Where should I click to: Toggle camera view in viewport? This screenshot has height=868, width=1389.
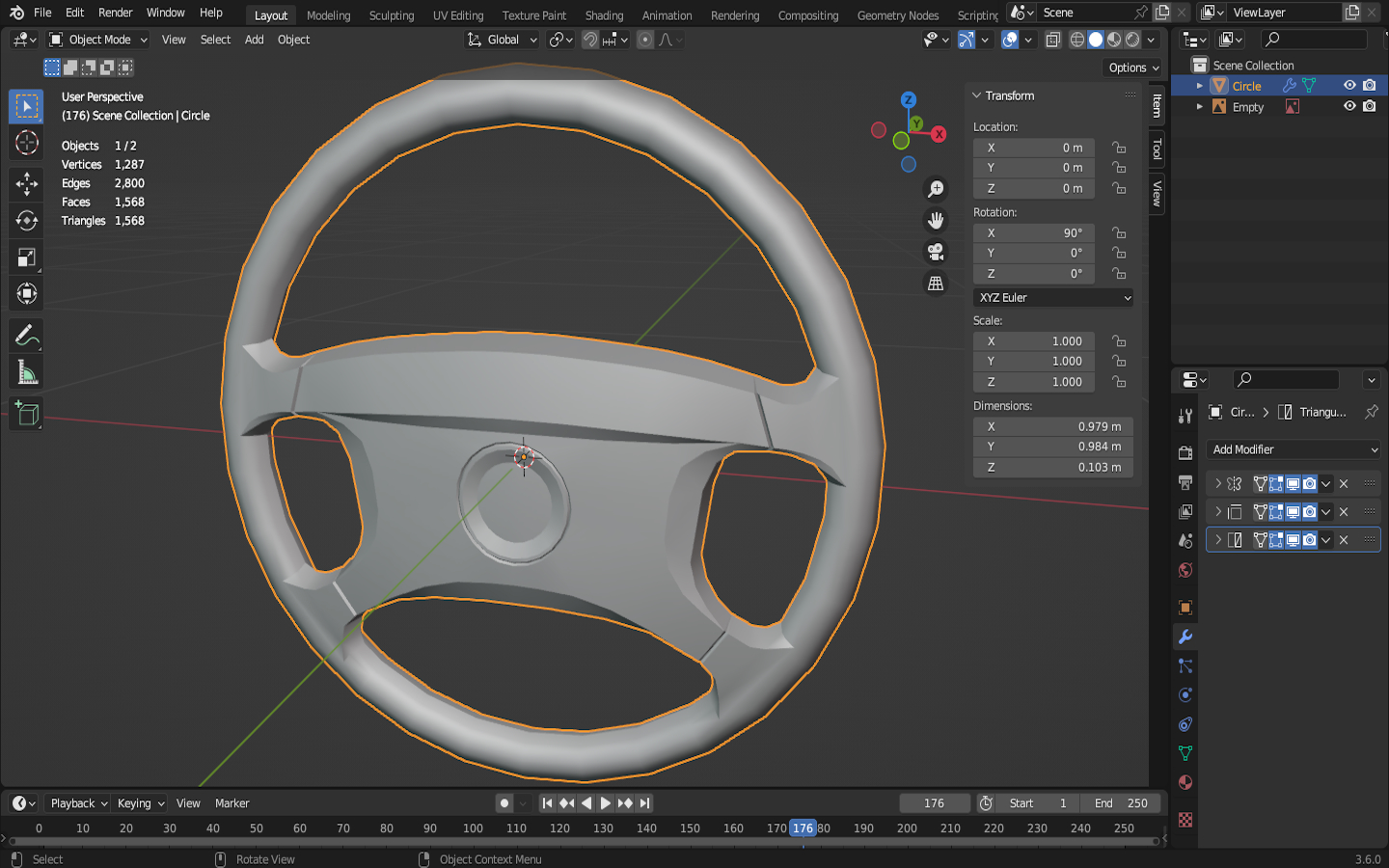[x=935, y=253]
